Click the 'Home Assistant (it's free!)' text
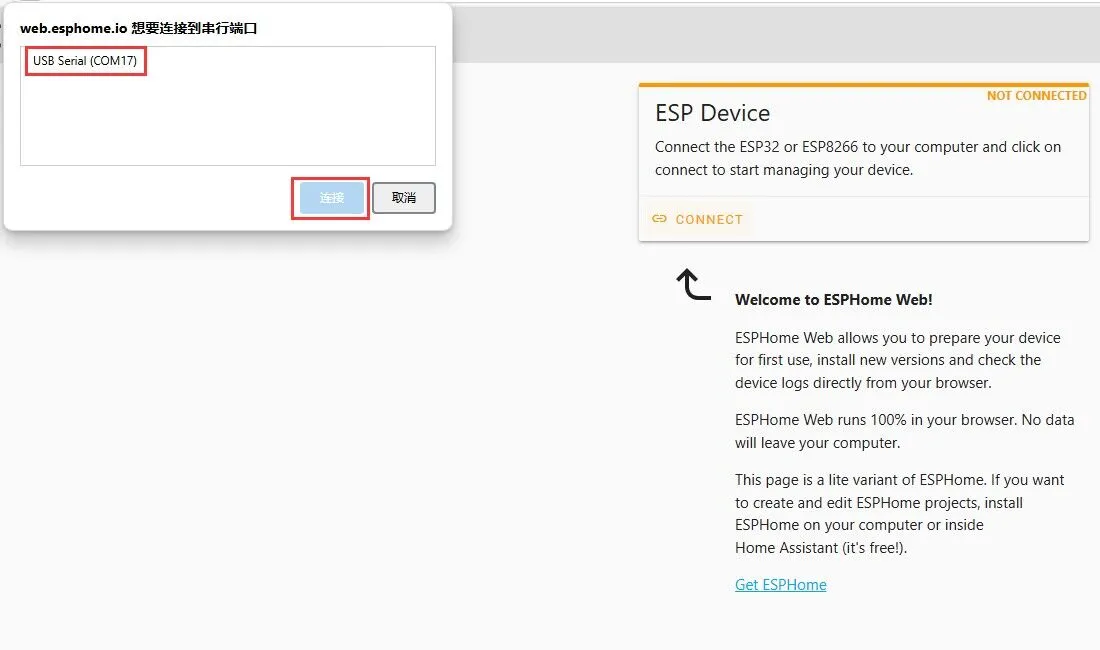 pyautogui.click(x=820, y=547)
